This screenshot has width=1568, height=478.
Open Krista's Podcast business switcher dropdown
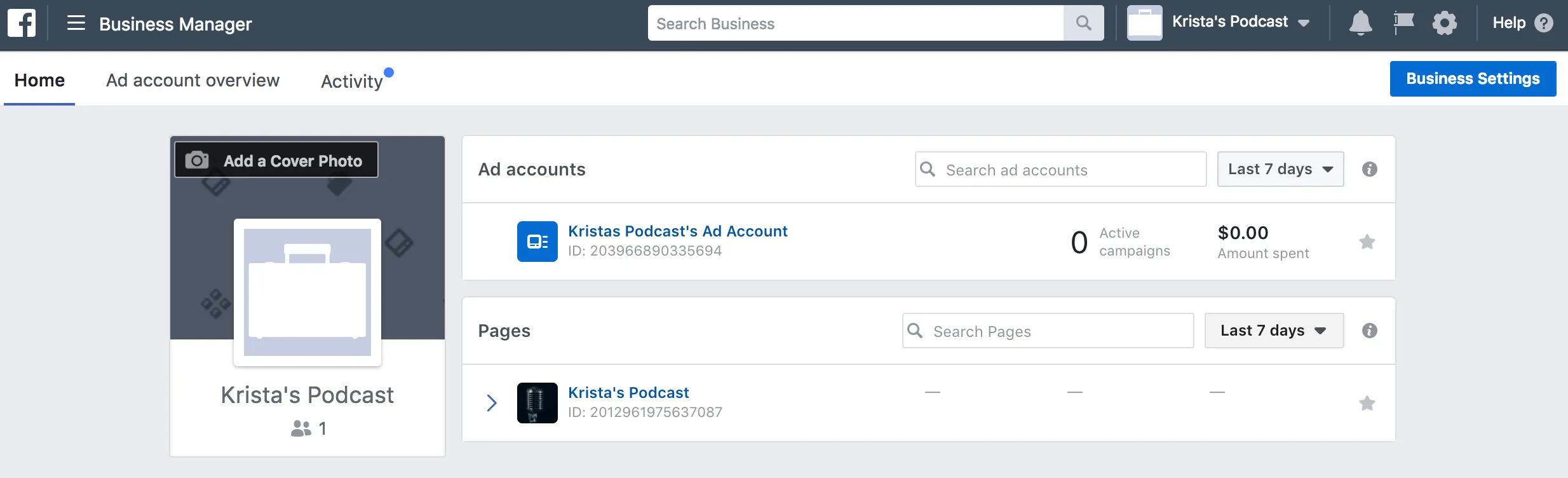[1219, 23]
